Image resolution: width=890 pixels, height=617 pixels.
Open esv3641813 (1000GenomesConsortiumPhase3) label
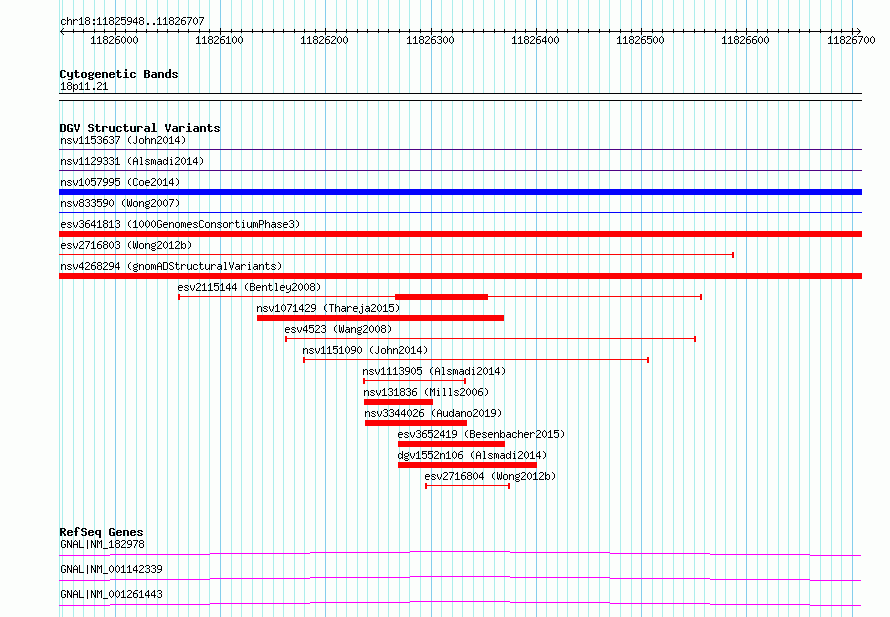coord(180,224)
